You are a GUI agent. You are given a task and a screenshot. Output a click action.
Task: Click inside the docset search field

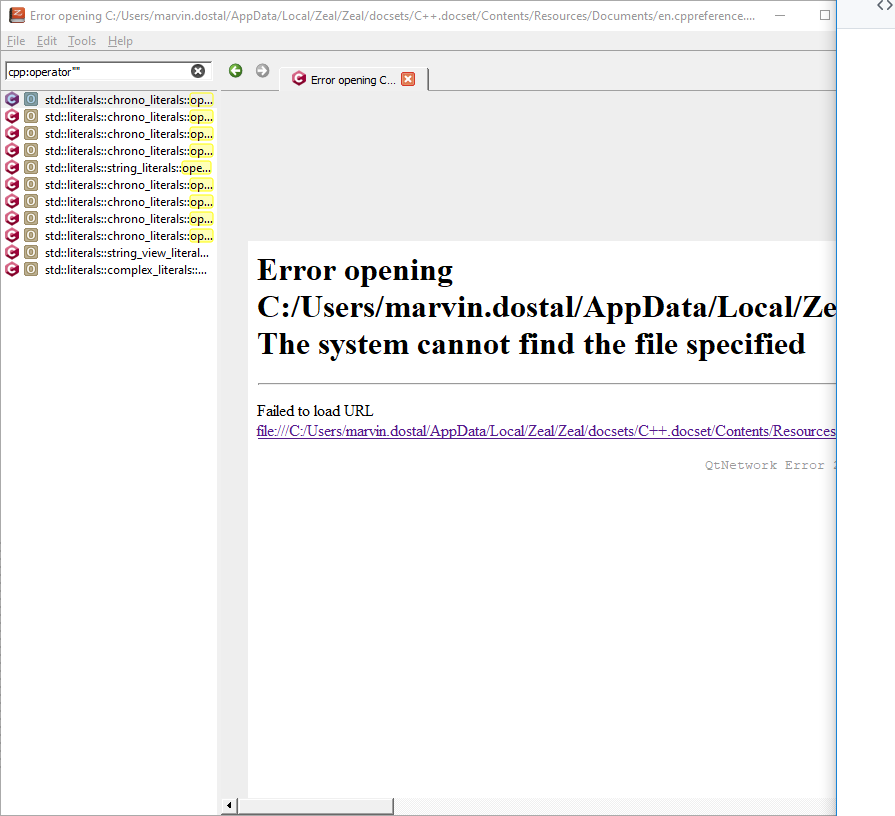tap(100, 70)
